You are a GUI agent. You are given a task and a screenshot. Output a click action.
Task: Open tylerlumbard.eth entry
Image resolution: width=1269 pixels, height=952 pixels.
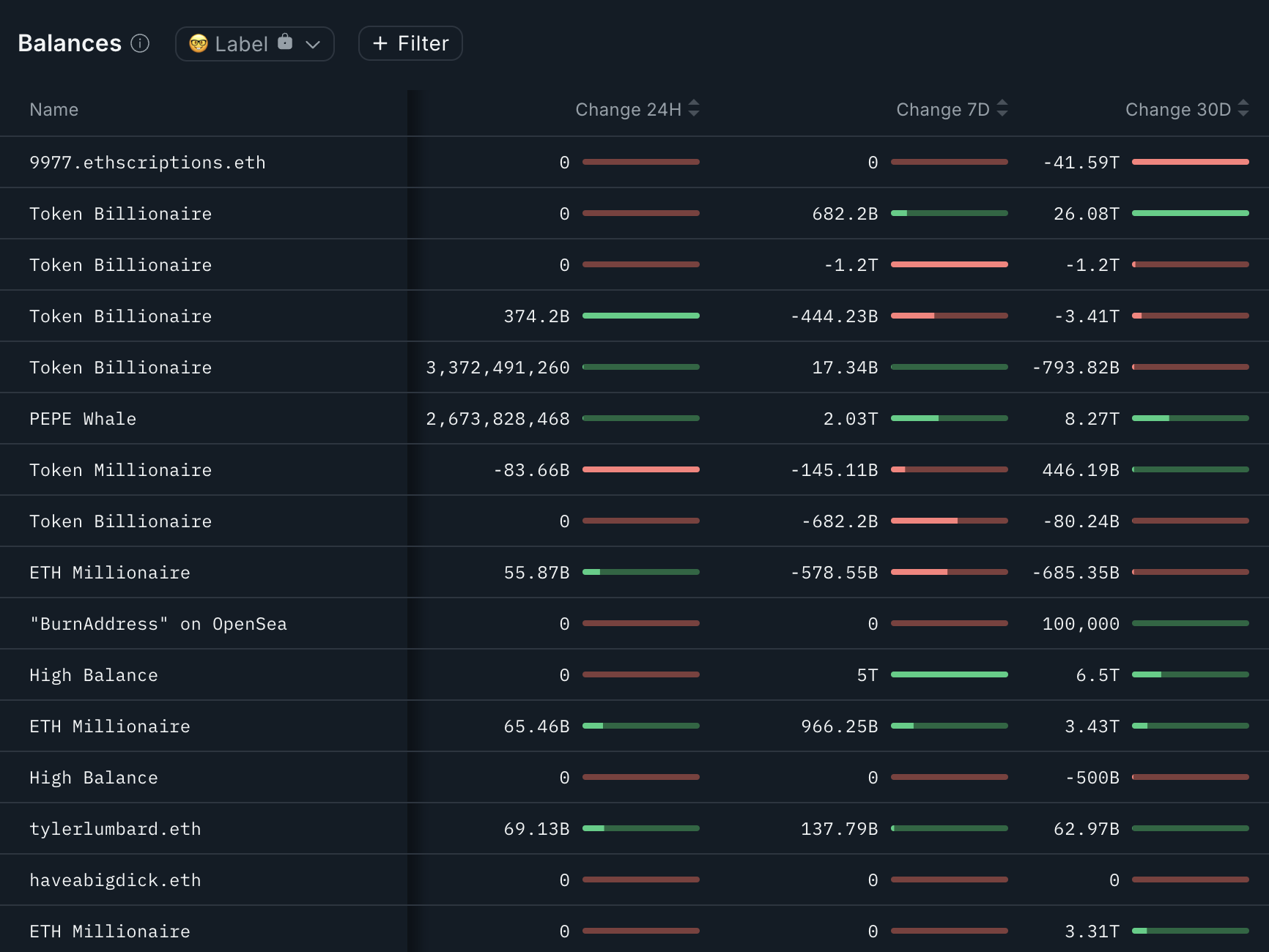[x=115, y=829]
